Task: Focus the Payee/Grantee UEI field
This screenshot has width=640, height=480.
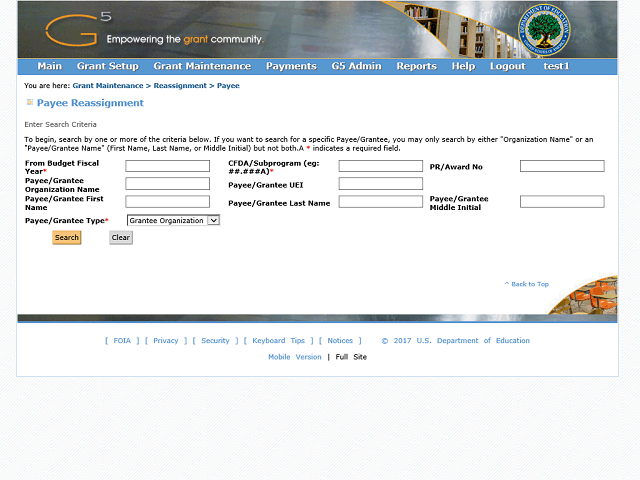Action: [x=381, y=184]
